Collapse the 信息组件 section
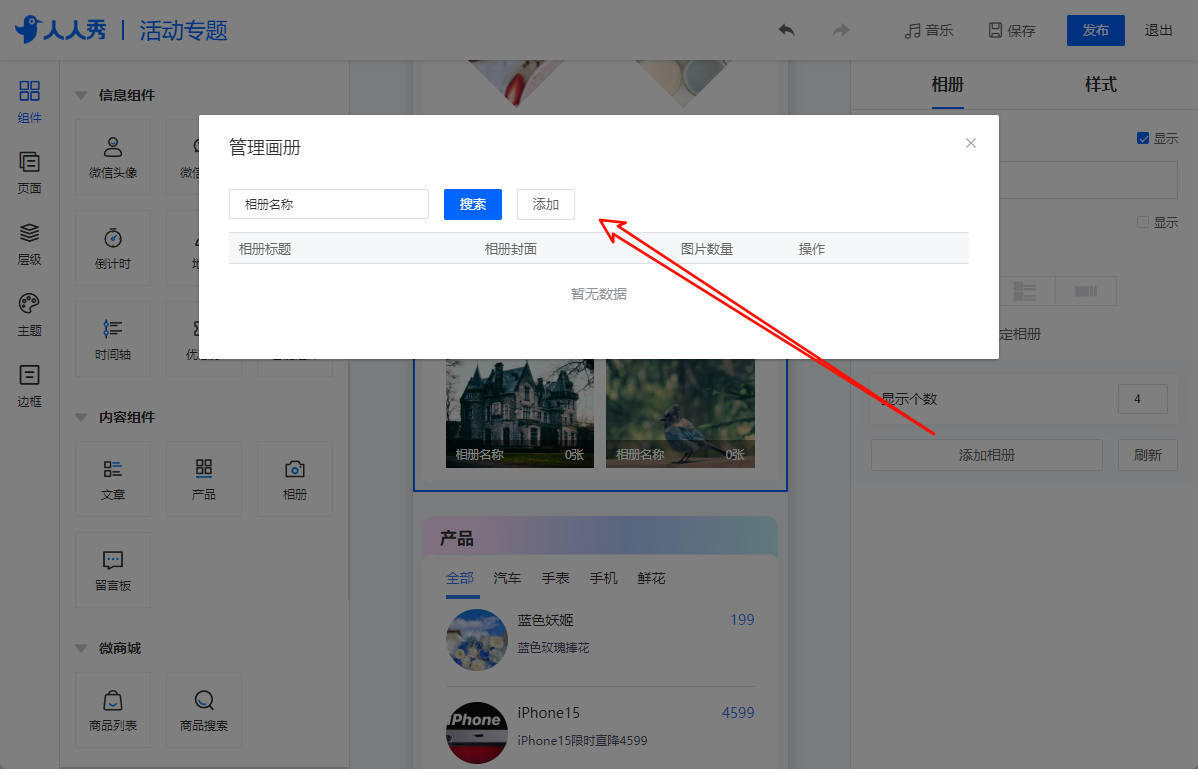The height and width of the screenshot is (769, 1198). click(81, 95)
